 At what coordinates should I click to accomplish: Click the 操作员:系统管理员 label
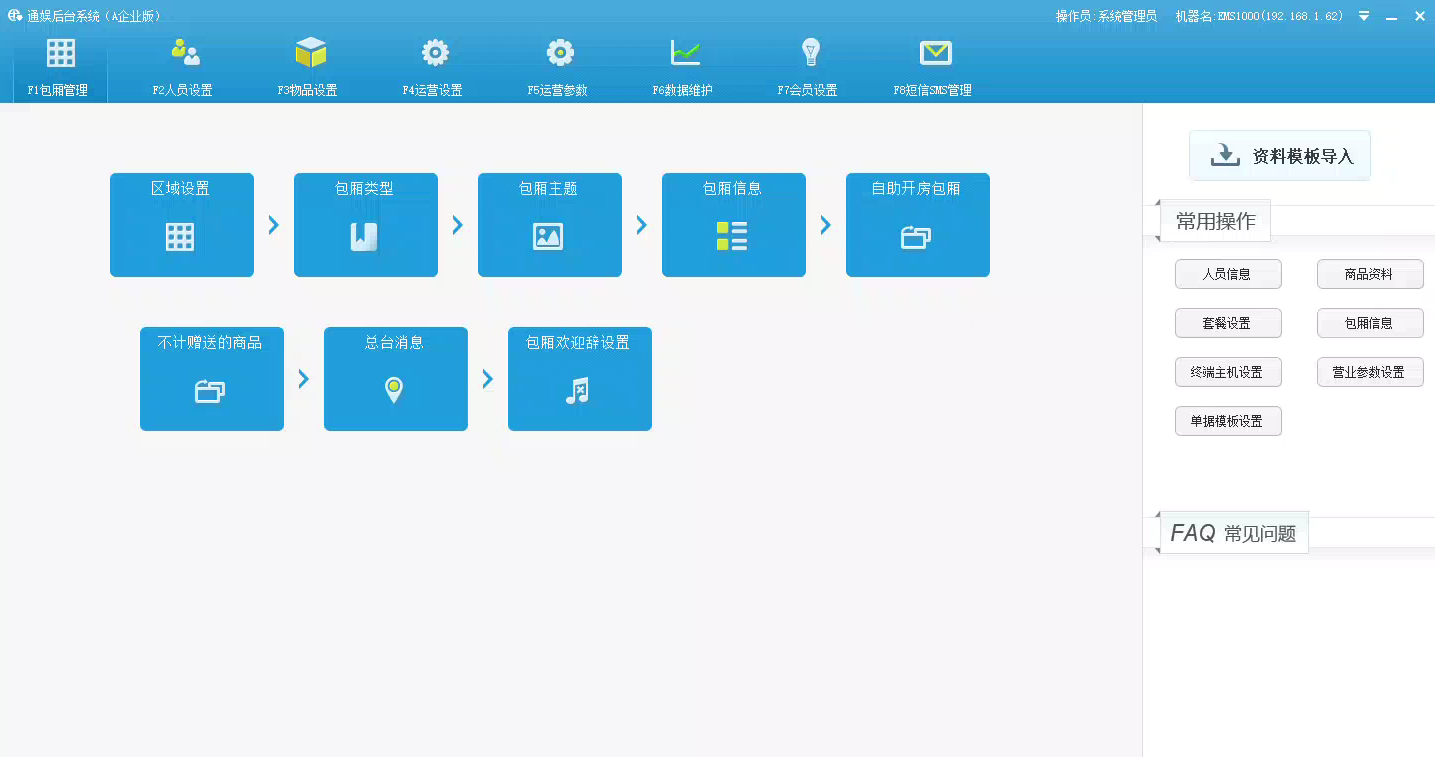(x=1106, y=16)
